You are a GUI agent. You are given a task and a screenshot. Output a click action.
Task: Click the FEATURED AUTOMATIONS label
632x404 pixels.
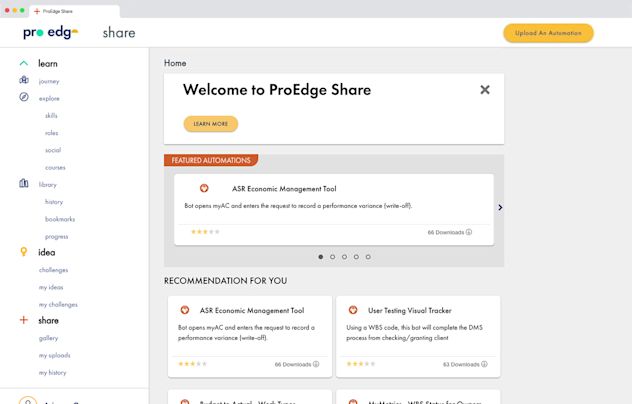coord(211,160)
